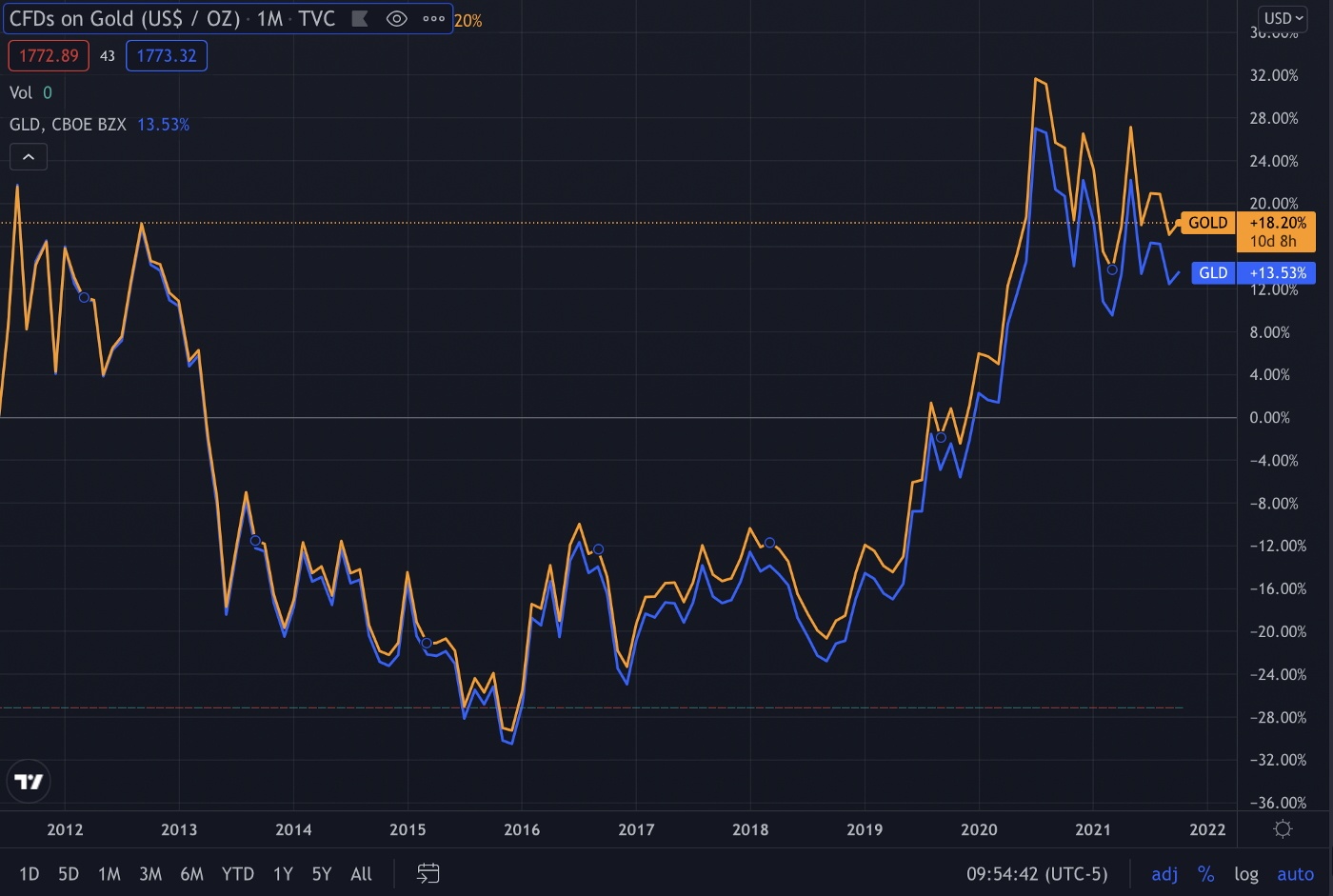The height and width of the screenshot is (896, 1333).
Task: Click the CFDs on Gold symbol title
Action: point(124,19)
